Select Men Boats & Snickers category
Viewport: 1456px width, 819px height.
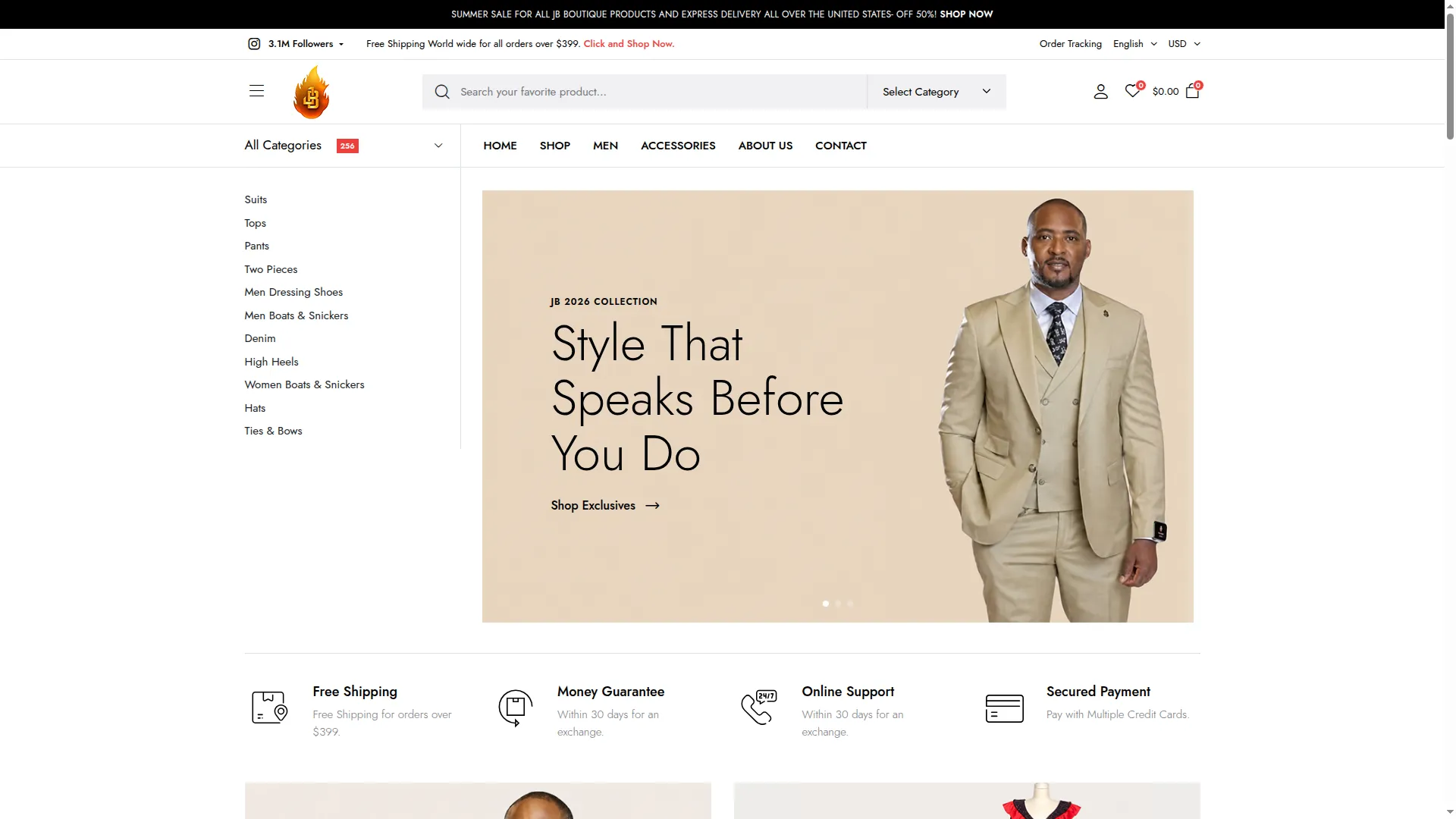(x=296, y=315)
